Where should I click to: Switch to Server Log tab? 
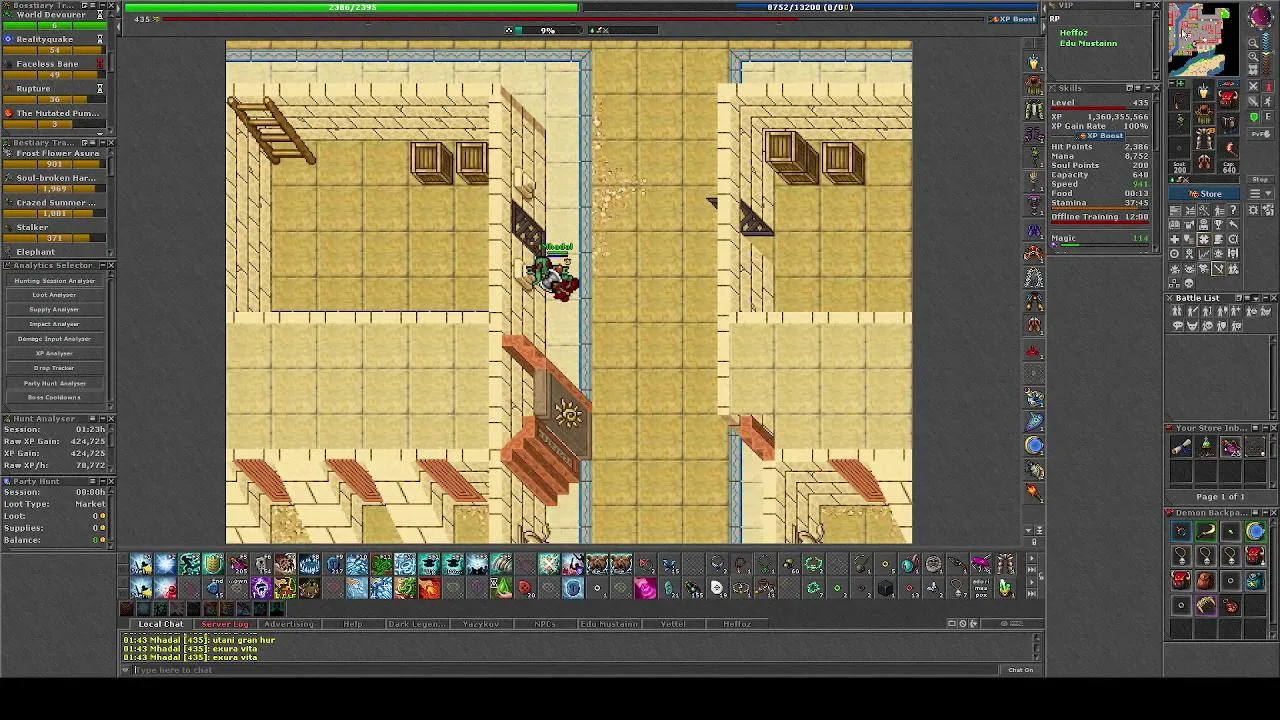[224, 624]
